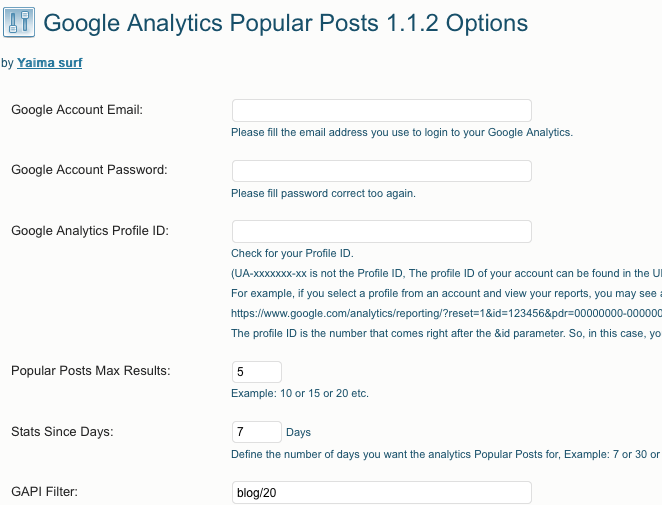Click the Stats Since Days input
The width and height of the screenshot is (662, 505).
pyautogui.click(x=257, y=432)
